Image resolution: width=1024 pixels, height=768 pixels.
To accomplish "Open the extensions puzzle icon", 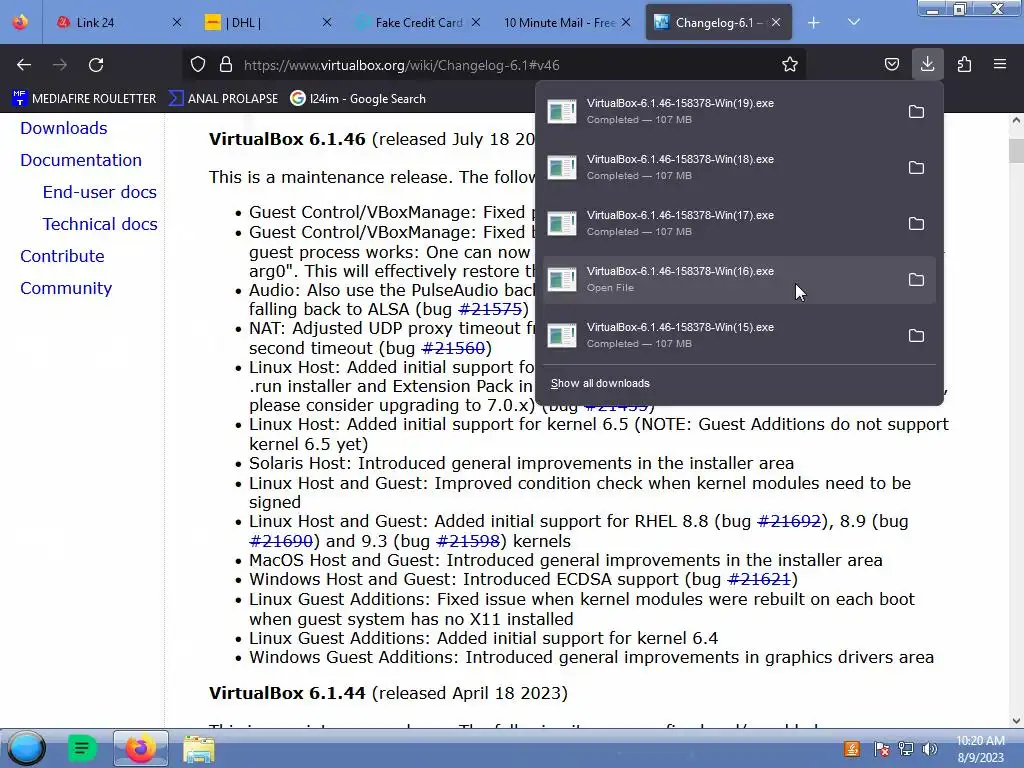I will (x=964, y=65).
